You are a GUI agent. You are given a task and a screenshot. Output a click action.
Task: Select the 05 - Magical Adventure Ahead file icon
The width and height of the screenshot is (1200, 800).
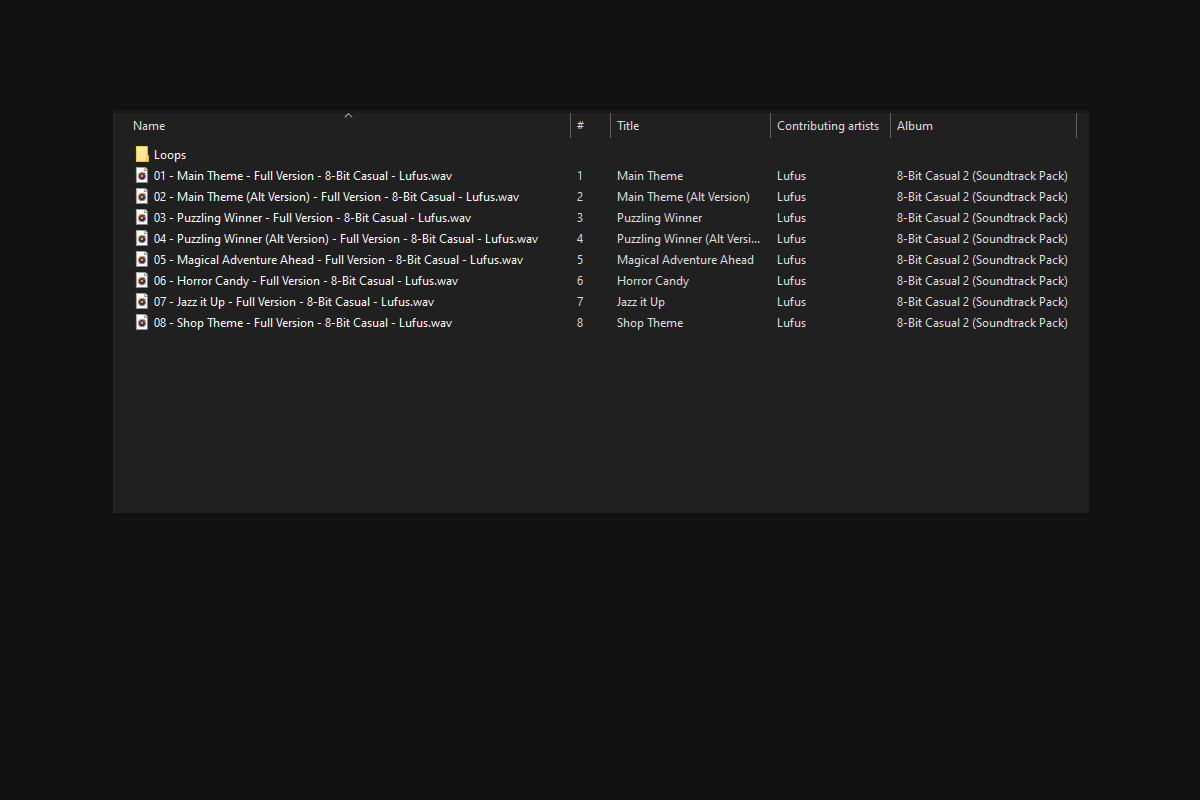click(x=142, y=260)
